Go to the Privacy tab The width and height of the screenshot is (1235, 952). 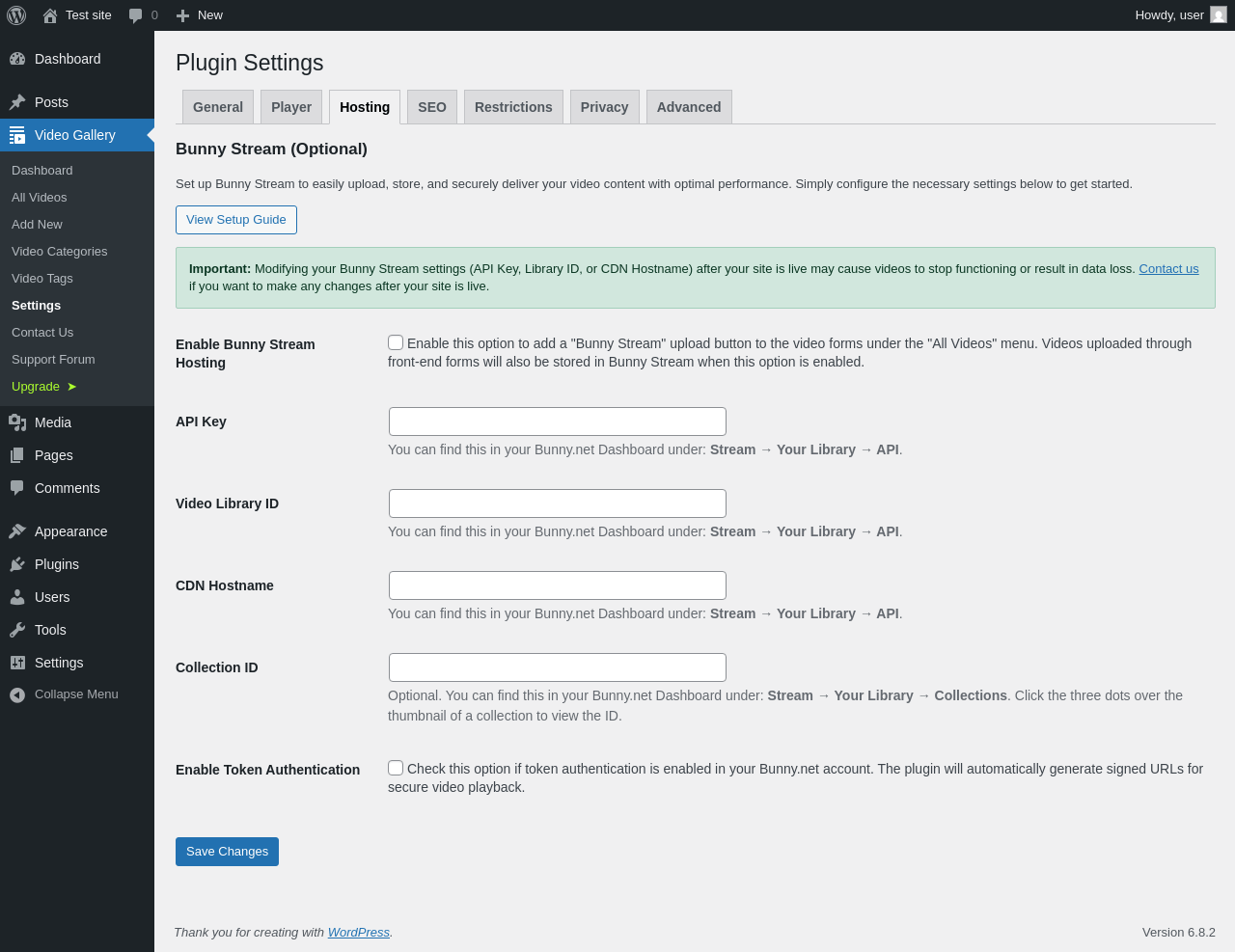coord(605,107)
